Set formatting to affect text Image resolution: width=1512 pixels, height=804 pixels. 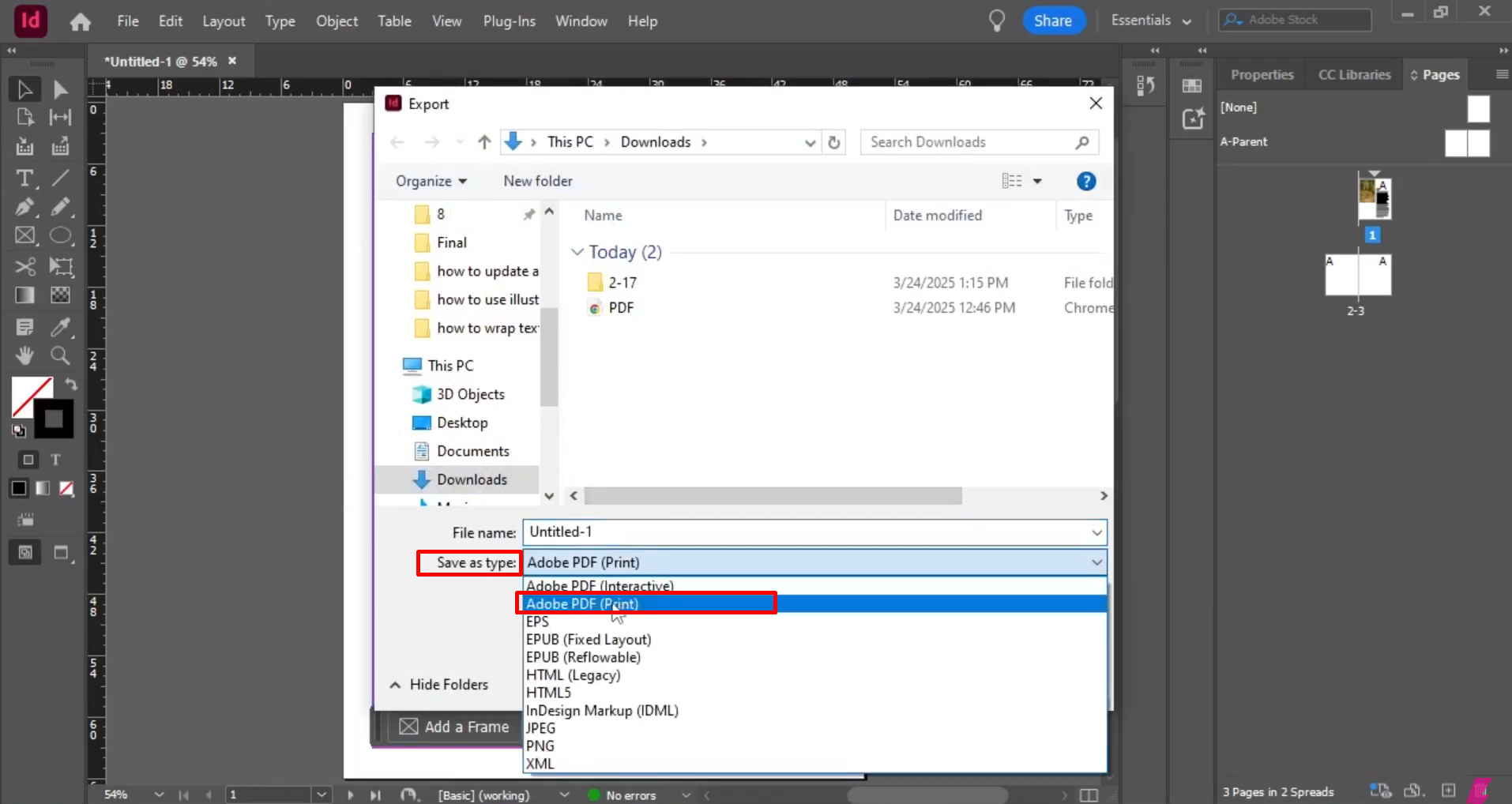55,460
